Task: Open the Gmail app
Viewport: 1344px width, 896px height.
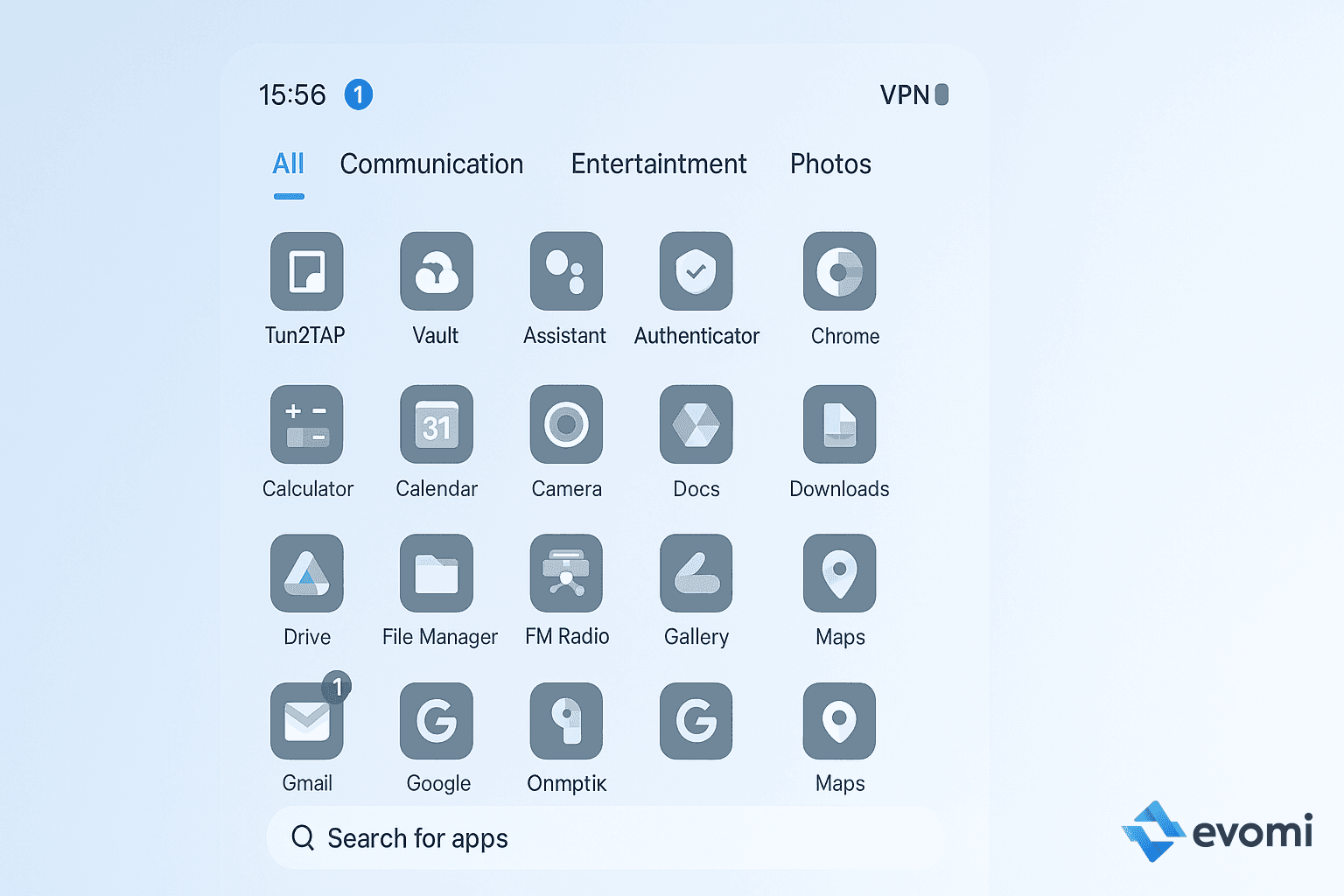Action: [x=306, y=721]
